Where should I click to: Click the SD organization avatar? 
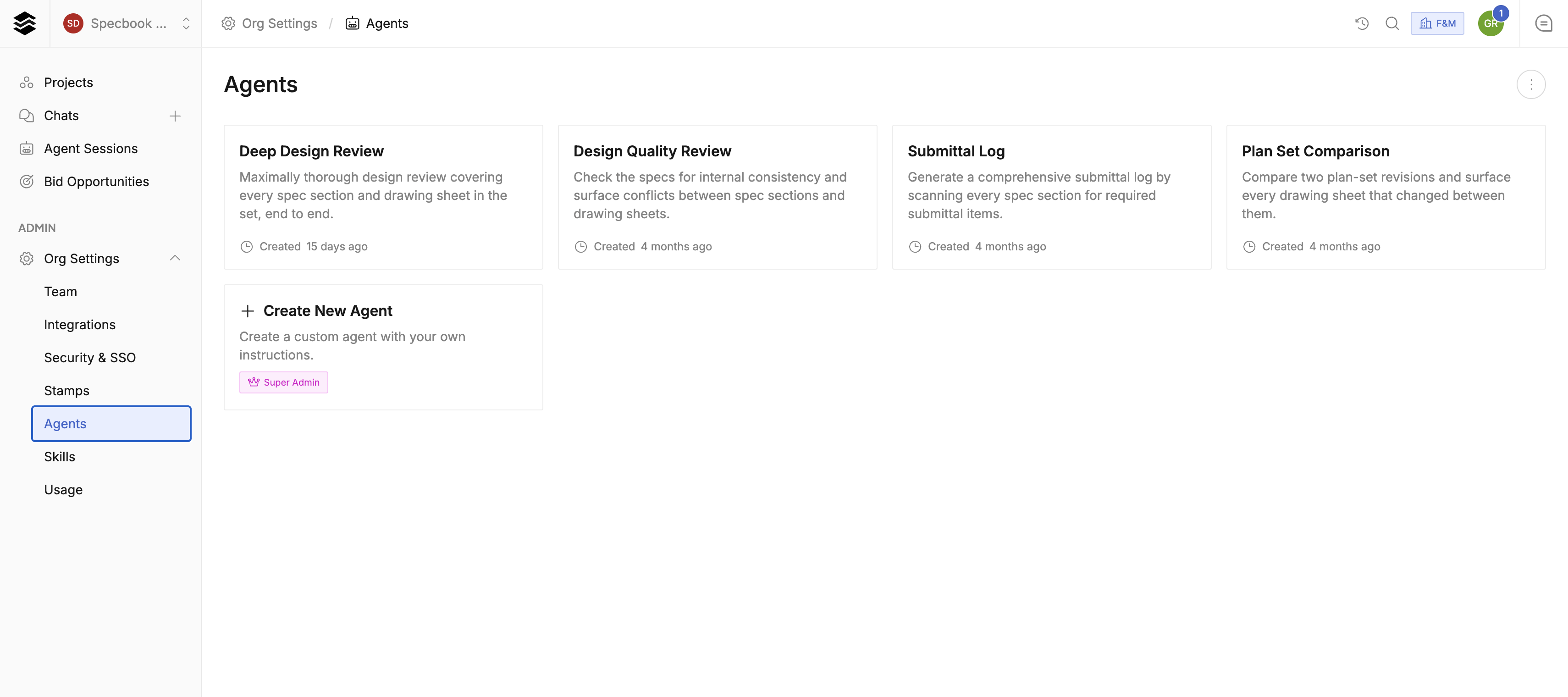tap(73, 23)
